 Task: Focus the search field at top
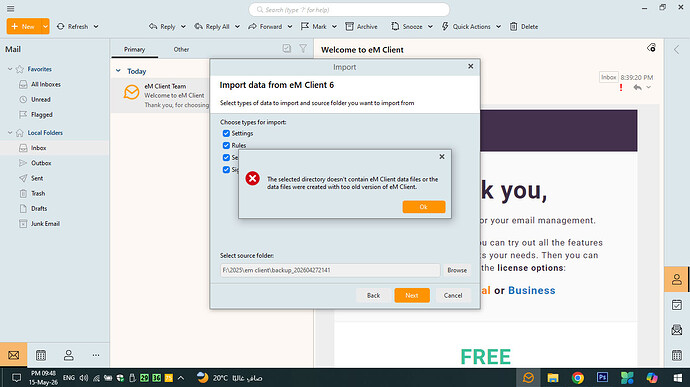click(349, 9)
